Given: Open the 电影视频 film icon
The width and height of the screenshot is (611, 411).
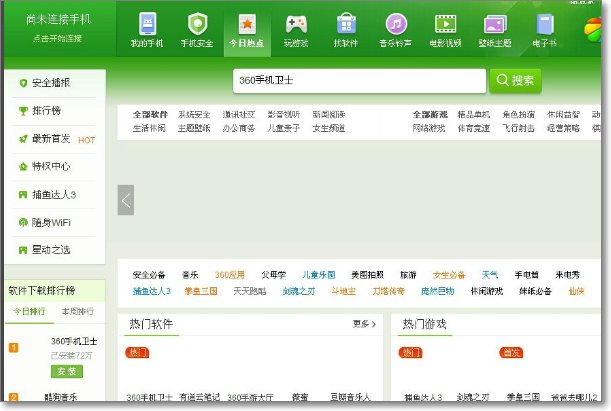Looking at the screenshot, I should (445, 24).
